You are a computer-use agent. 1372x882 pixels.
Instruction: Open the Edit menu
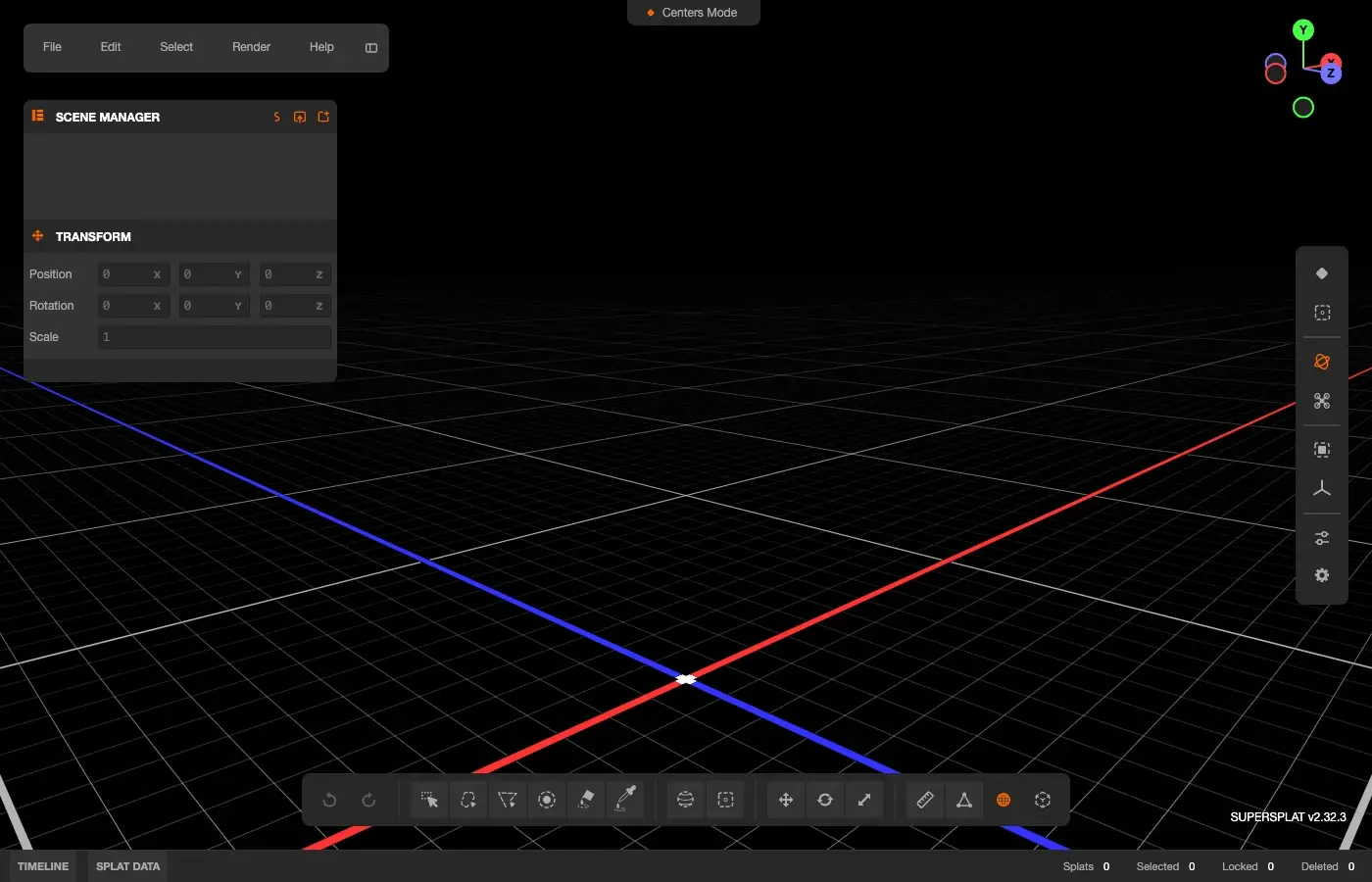pos(111,47)
